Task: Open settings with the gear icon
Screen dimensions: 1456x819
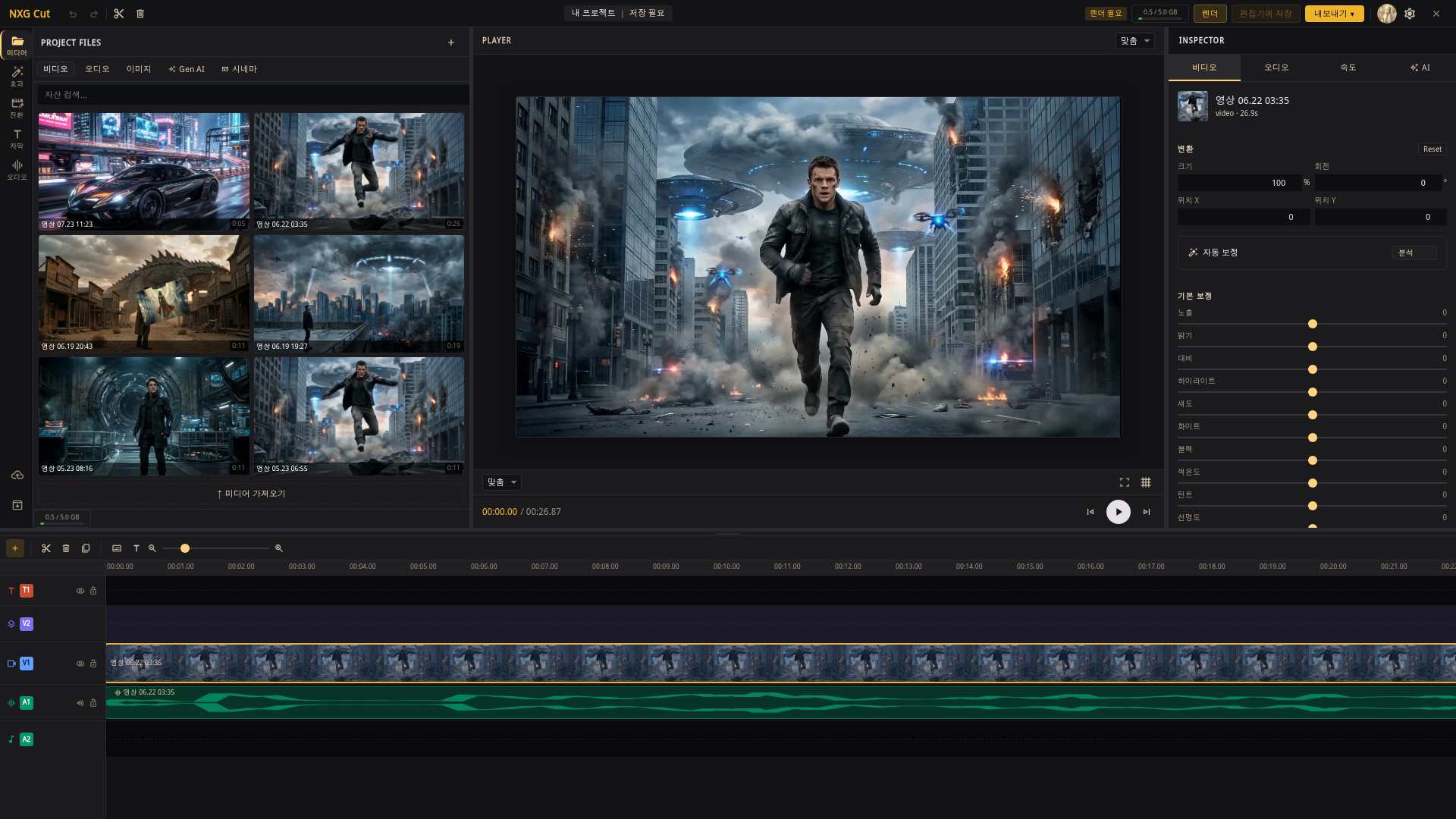Action: pos(1410,14)
